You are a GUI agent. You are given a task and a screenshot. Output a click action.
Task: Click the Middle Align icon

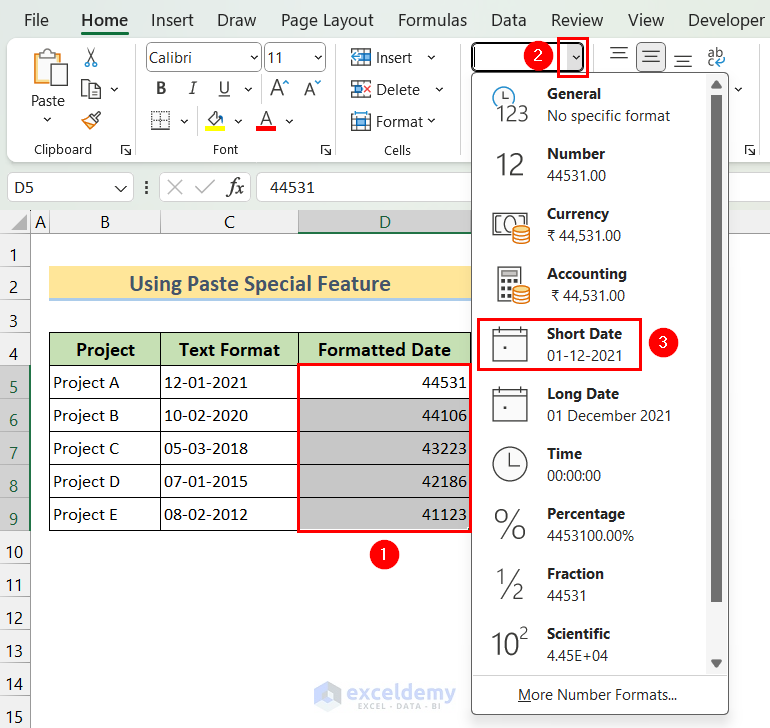pos(651,57)
